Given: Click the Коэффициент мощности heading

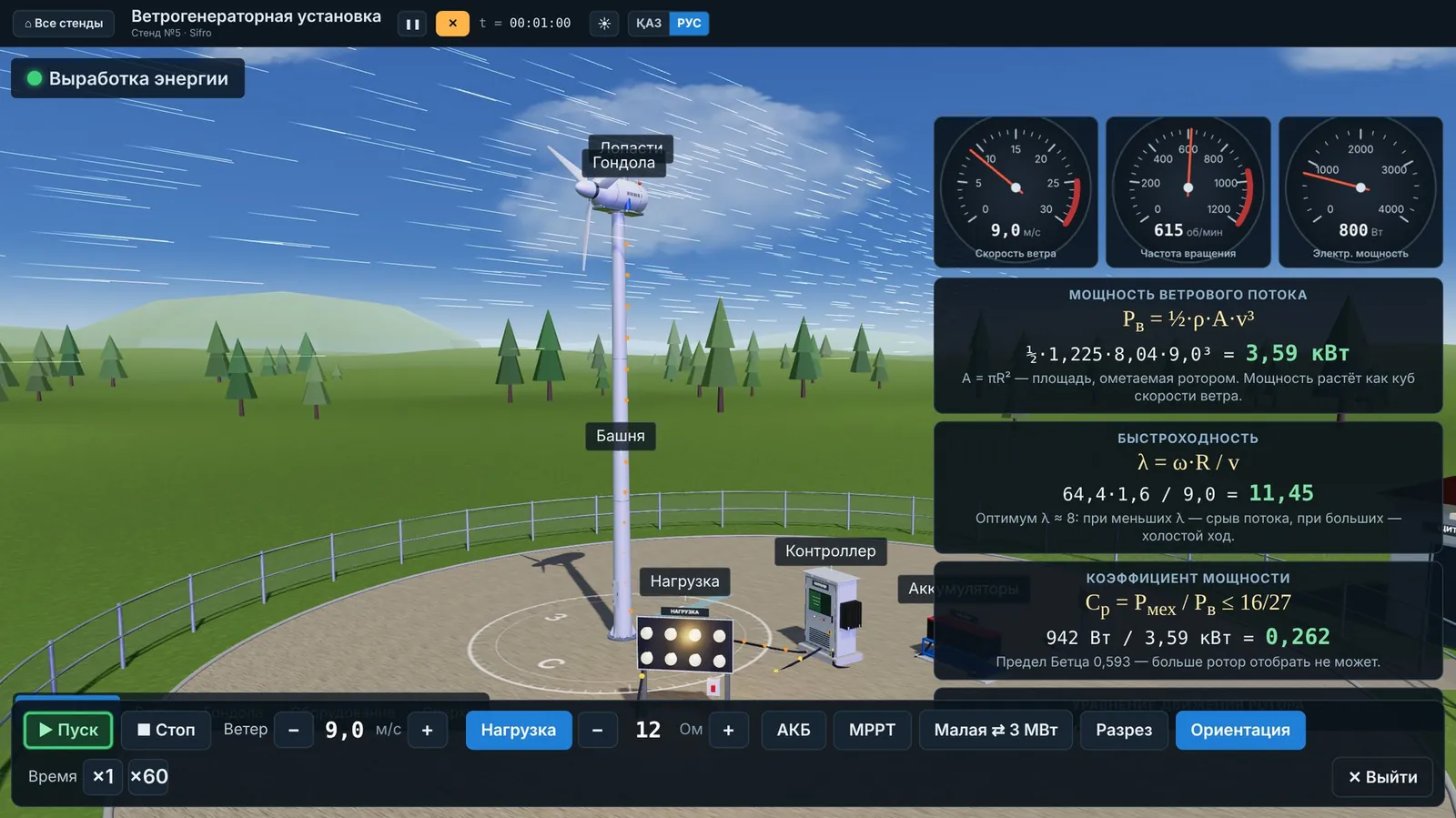Looking at the screenshot, I should coord(1188,579).
